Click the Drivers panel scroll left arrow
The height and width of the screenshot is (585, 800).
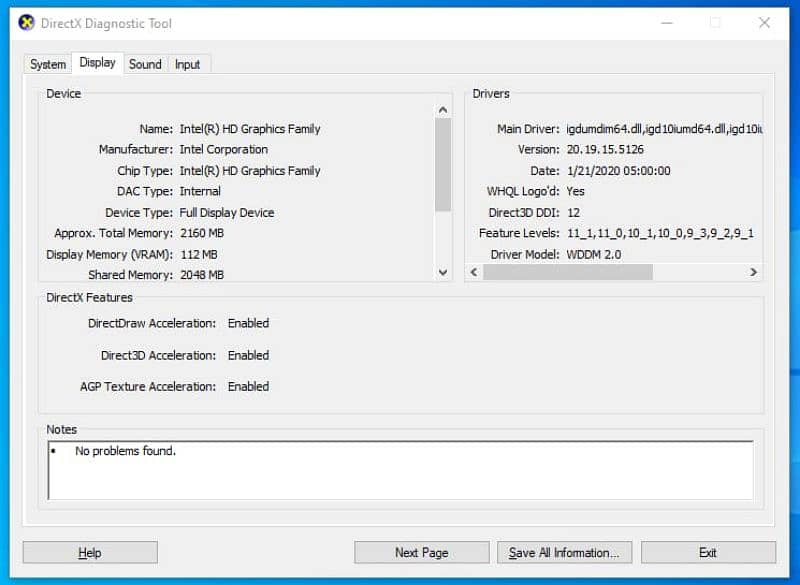(474, 272)
